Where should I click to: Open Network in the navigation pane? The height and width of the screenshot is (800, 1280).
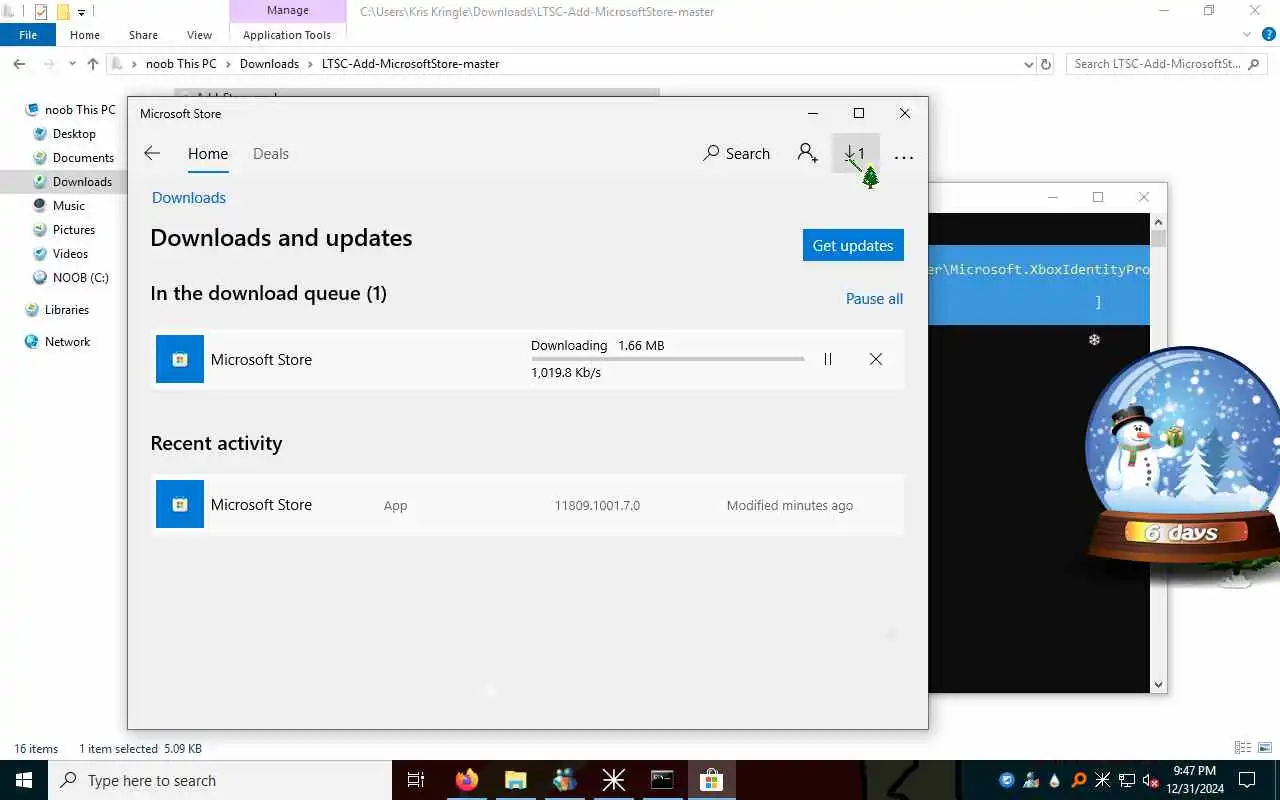tap(67, 342)
